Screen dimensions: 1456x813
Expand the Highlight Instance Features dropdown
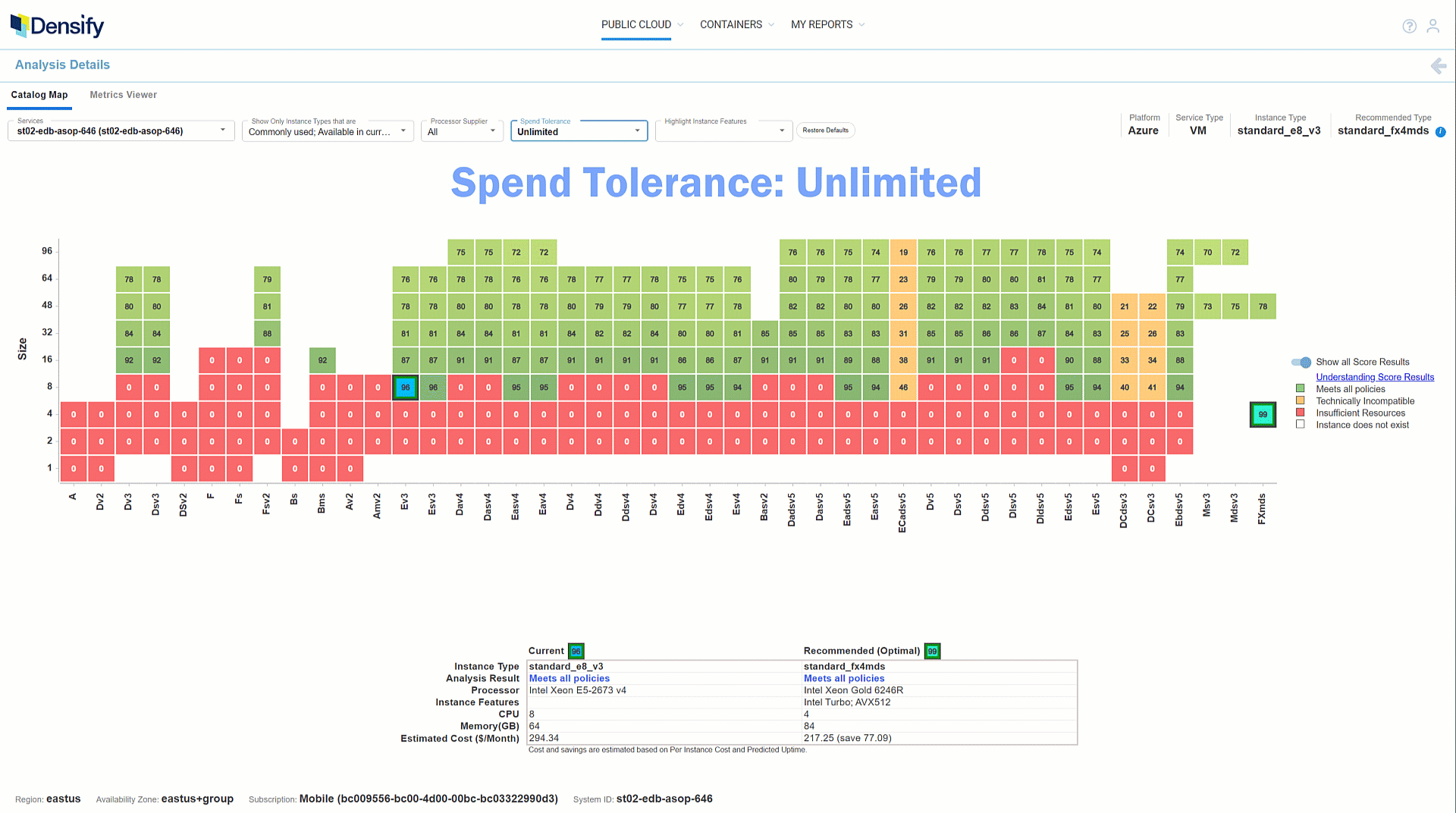pyautogui.click(x=783, y=130)
